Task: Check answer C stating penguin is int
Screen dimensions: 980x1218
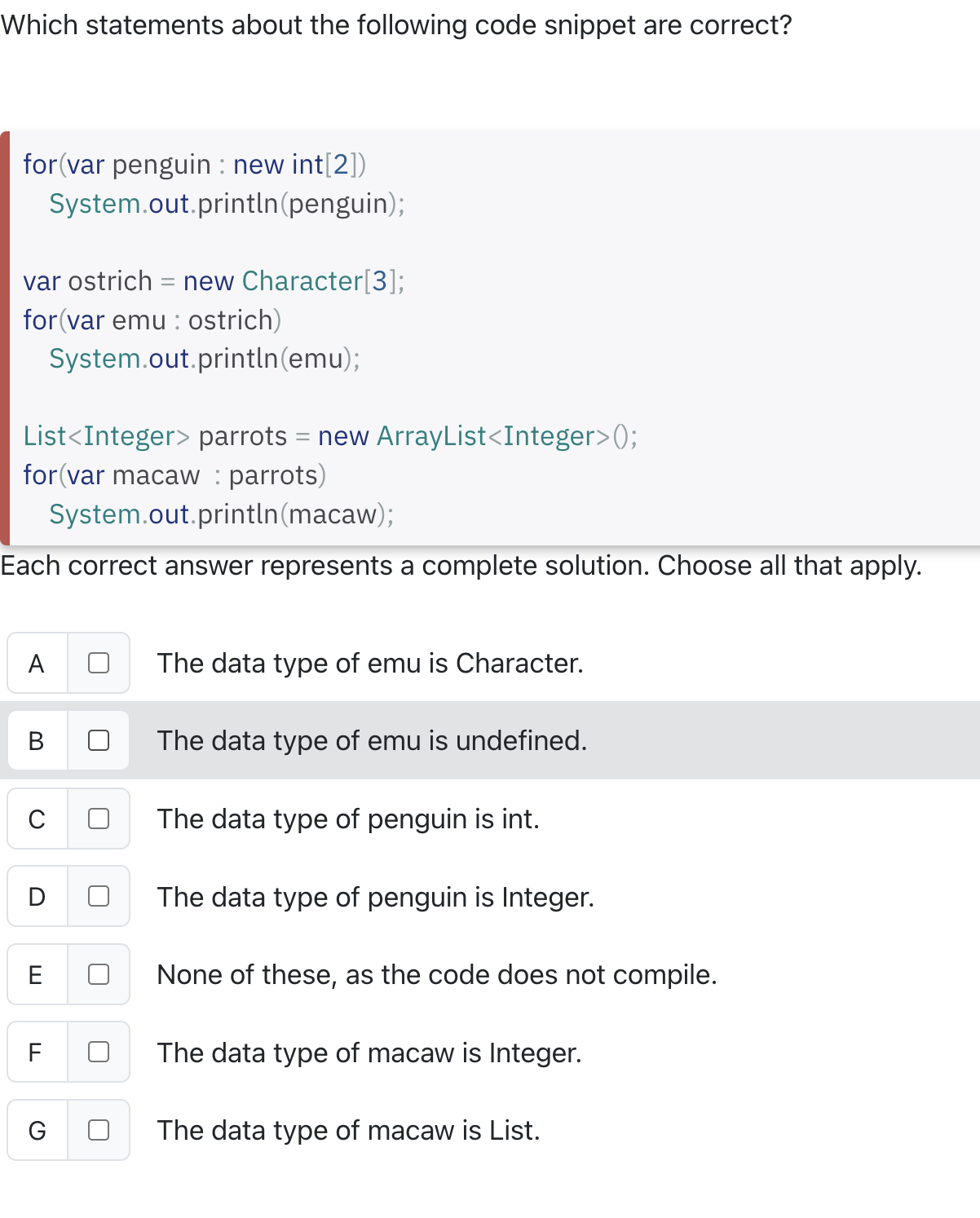Action: pos(98,819)
